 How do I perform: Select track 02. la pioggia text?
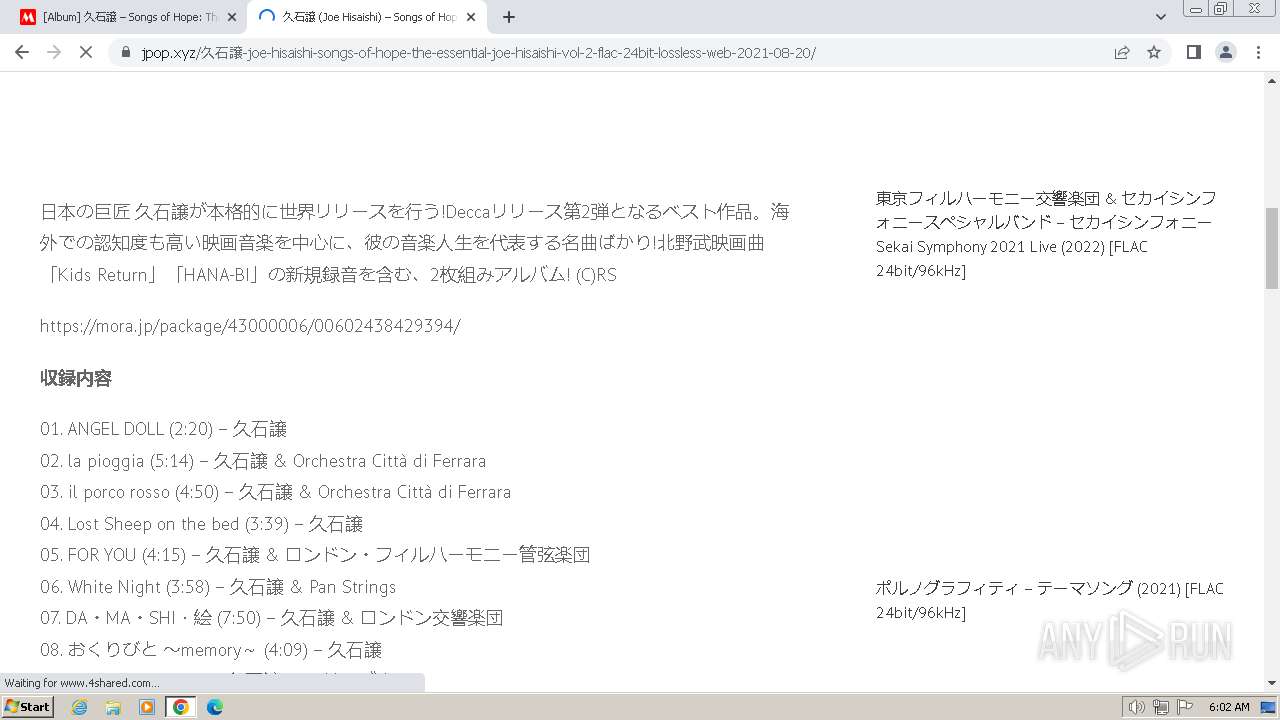(x=263, y=461)
